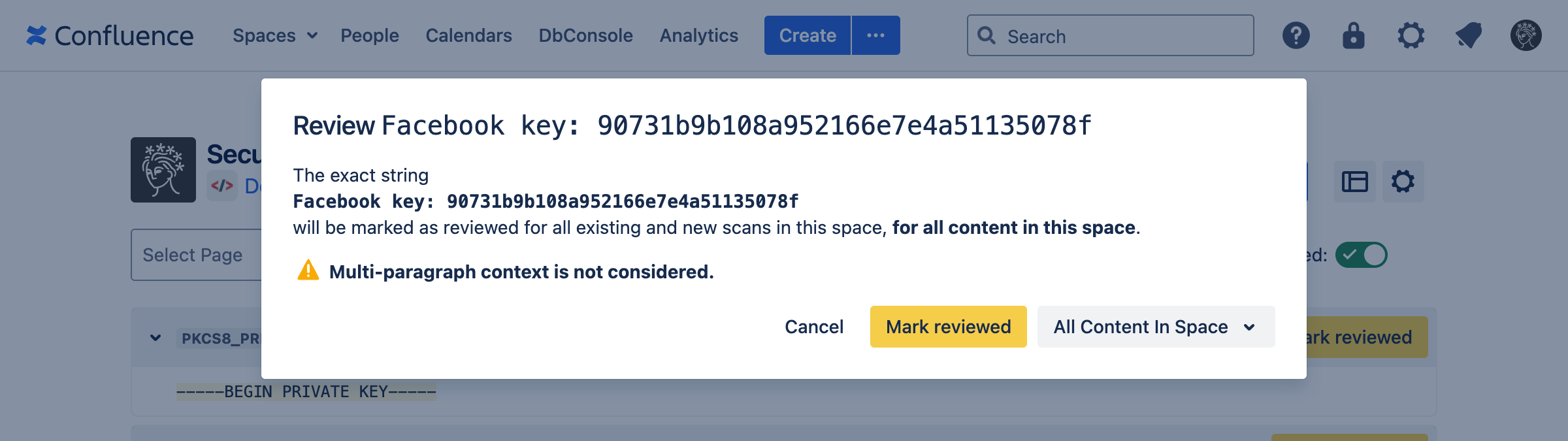Toggle the green reviewed switch
Image resolution: width=1568 pixels, height=441 pixels.
pyautogui.click(x=1361, y=255)
